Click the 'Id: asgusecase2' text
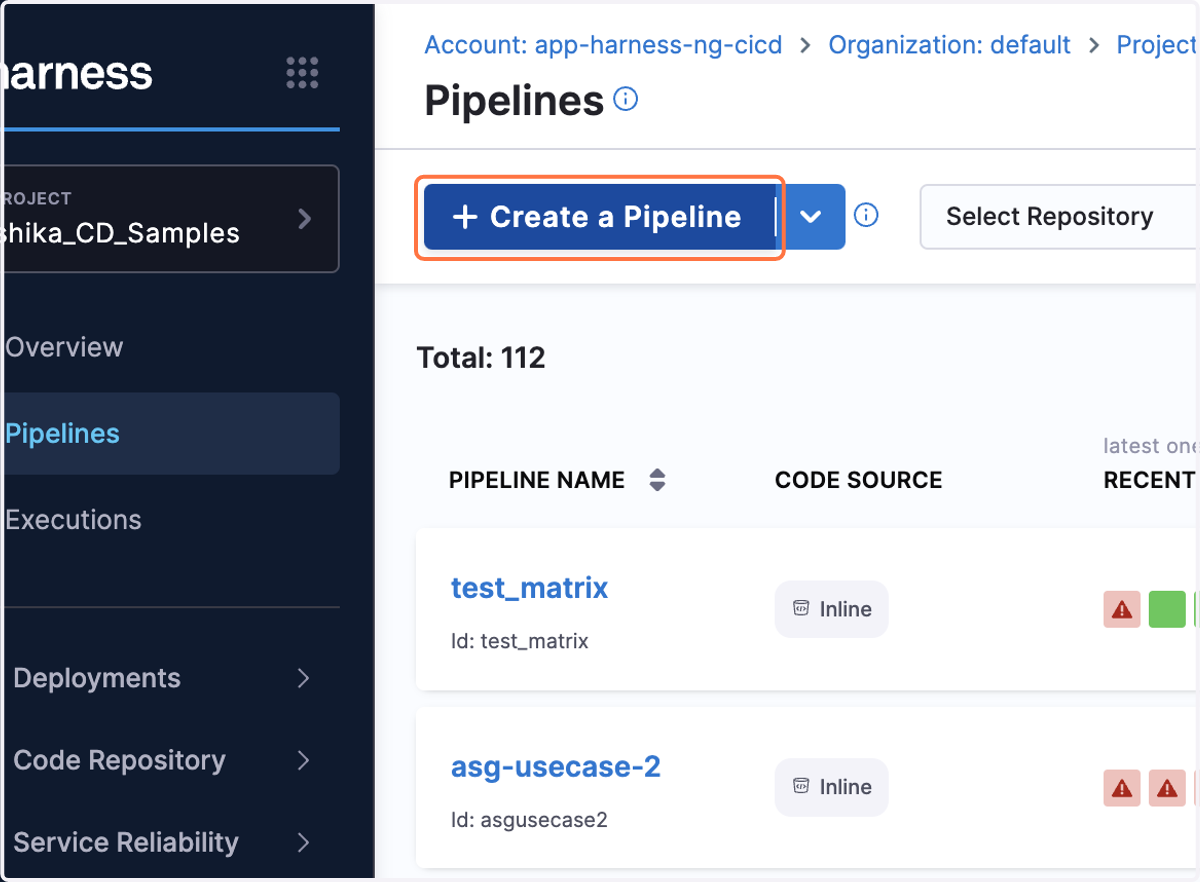 pos(529,820)
